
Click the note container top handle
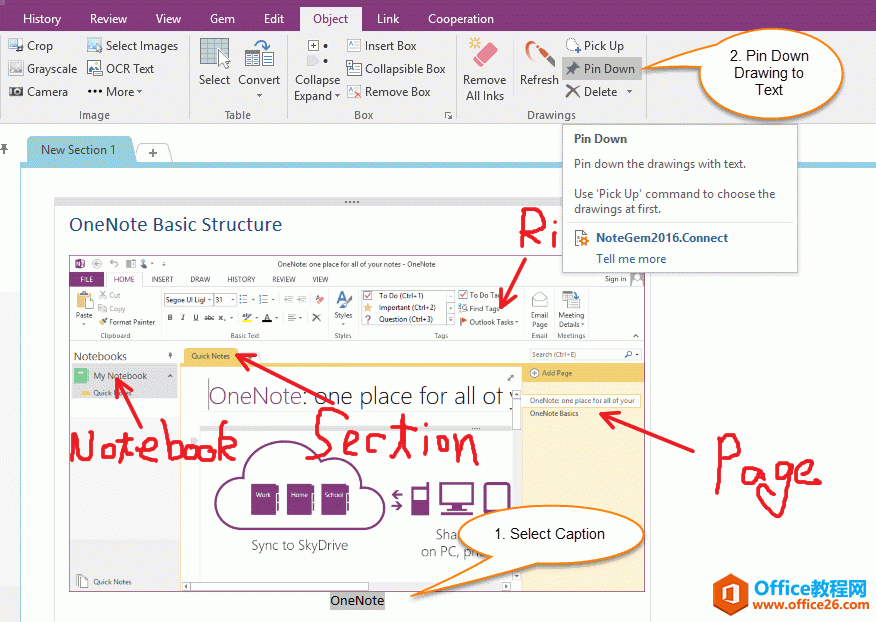click(x=352, y=202)
